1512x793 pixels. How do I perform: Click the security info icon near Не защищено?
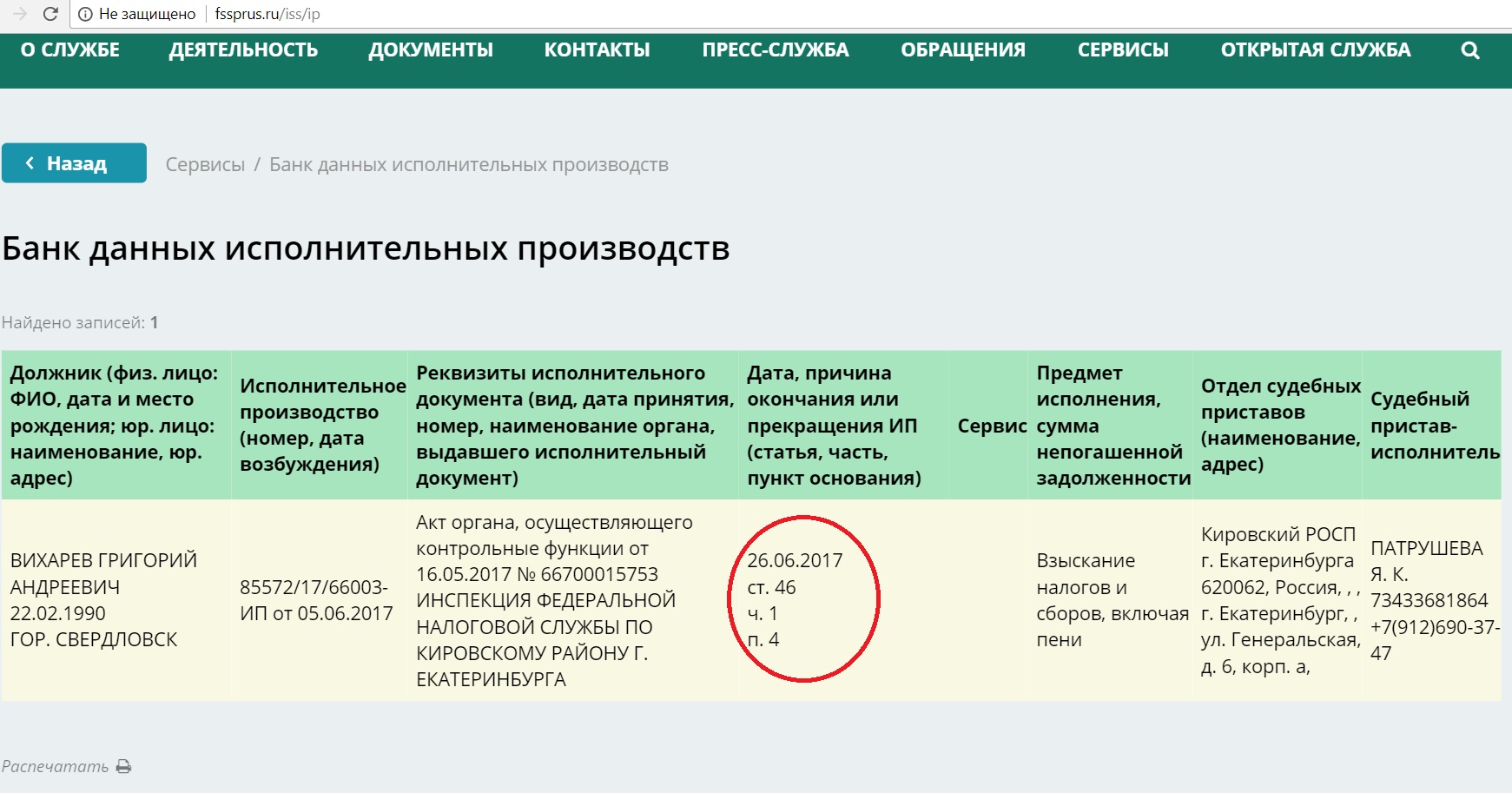[x=87, y=13]
